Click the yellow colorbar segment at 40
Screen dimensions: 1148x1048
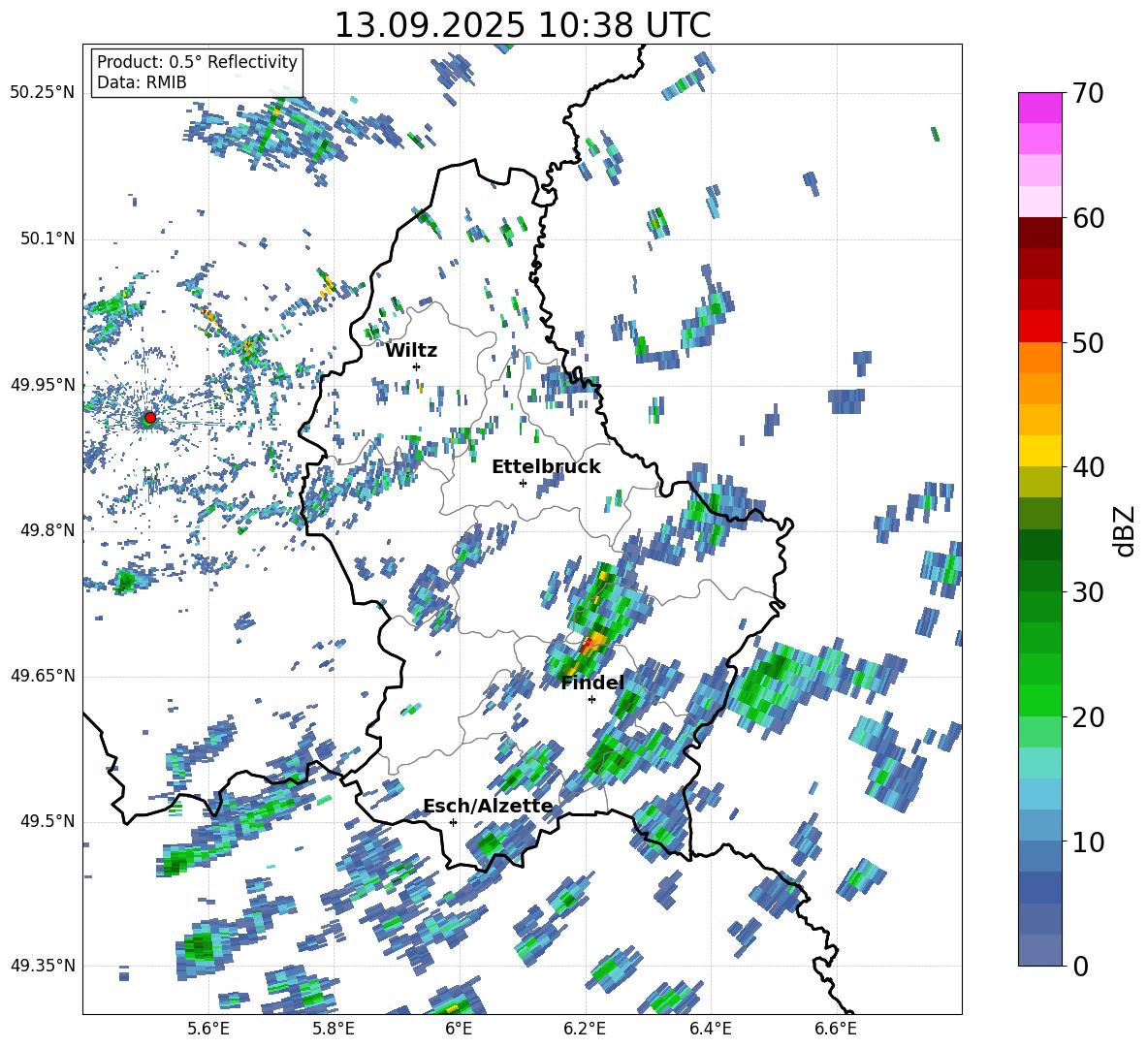pyautogui.click(x=1039, y=451)
